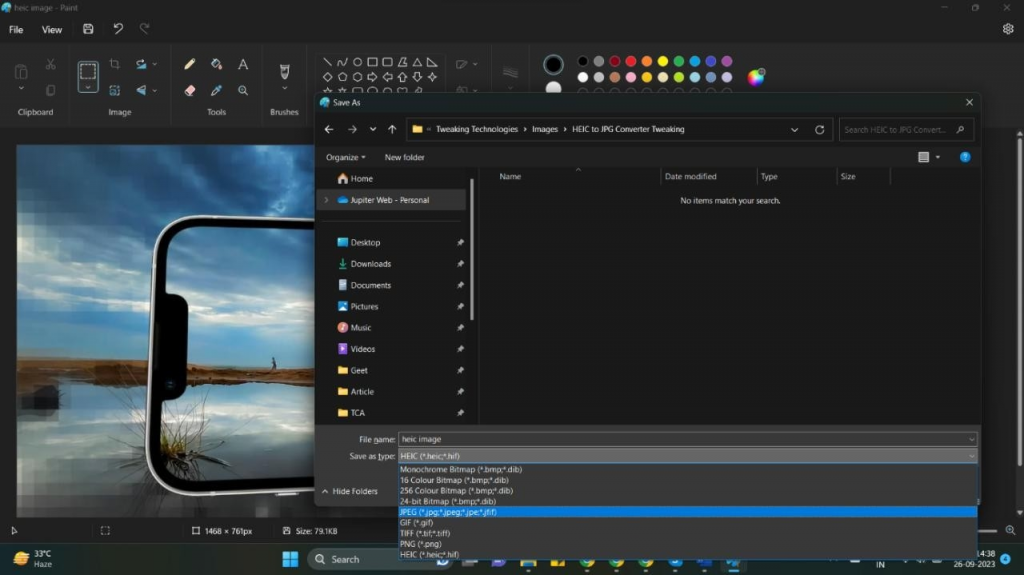Viewport: 1024px width, 575px height.
Task: Select the Fill bucket tool
Action: 216,64
